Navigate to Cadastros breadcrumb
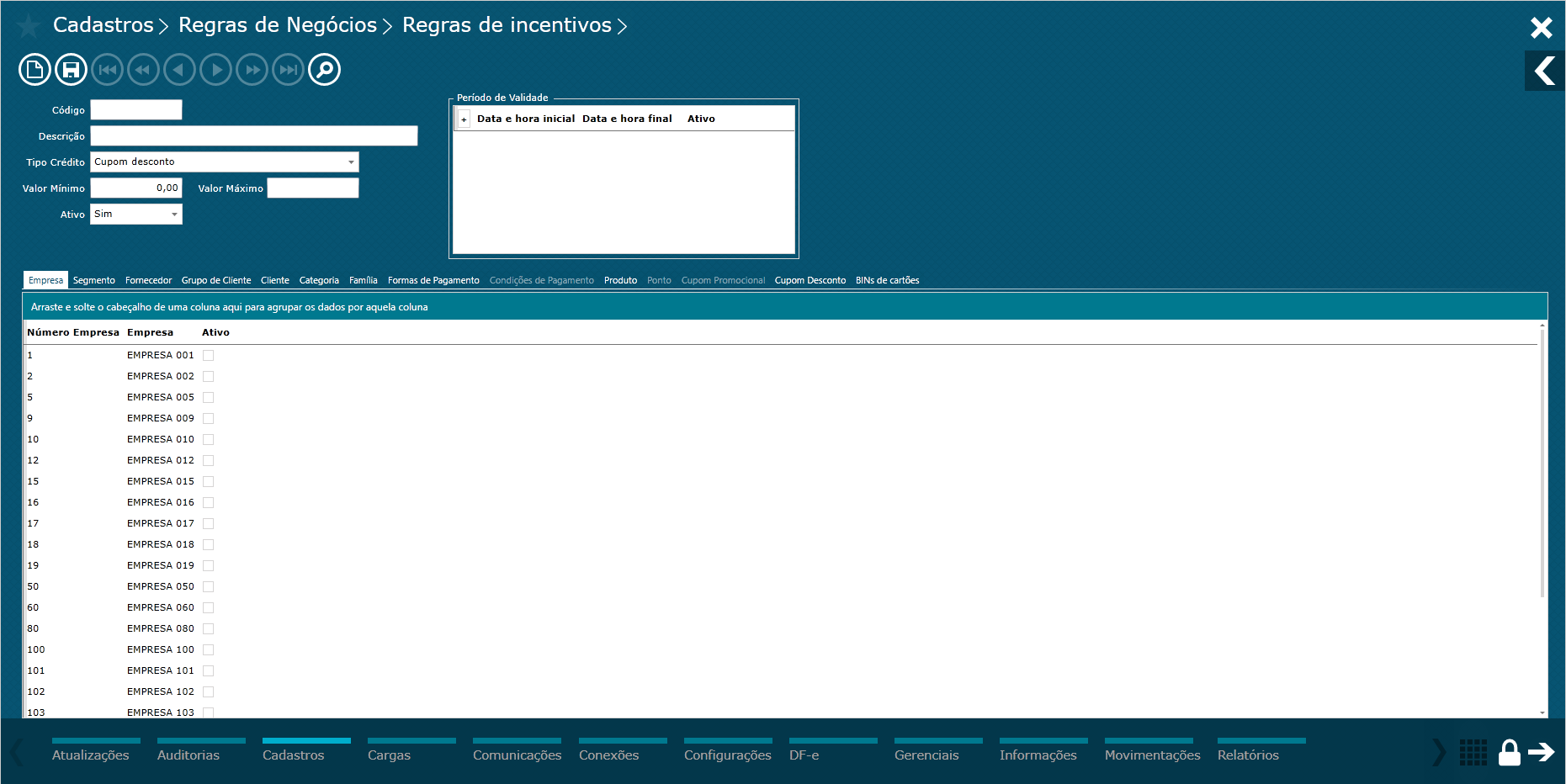Image resolution: width=1566 pixels, height=784 pixels. pyautogui.click(x=104, y=25)
